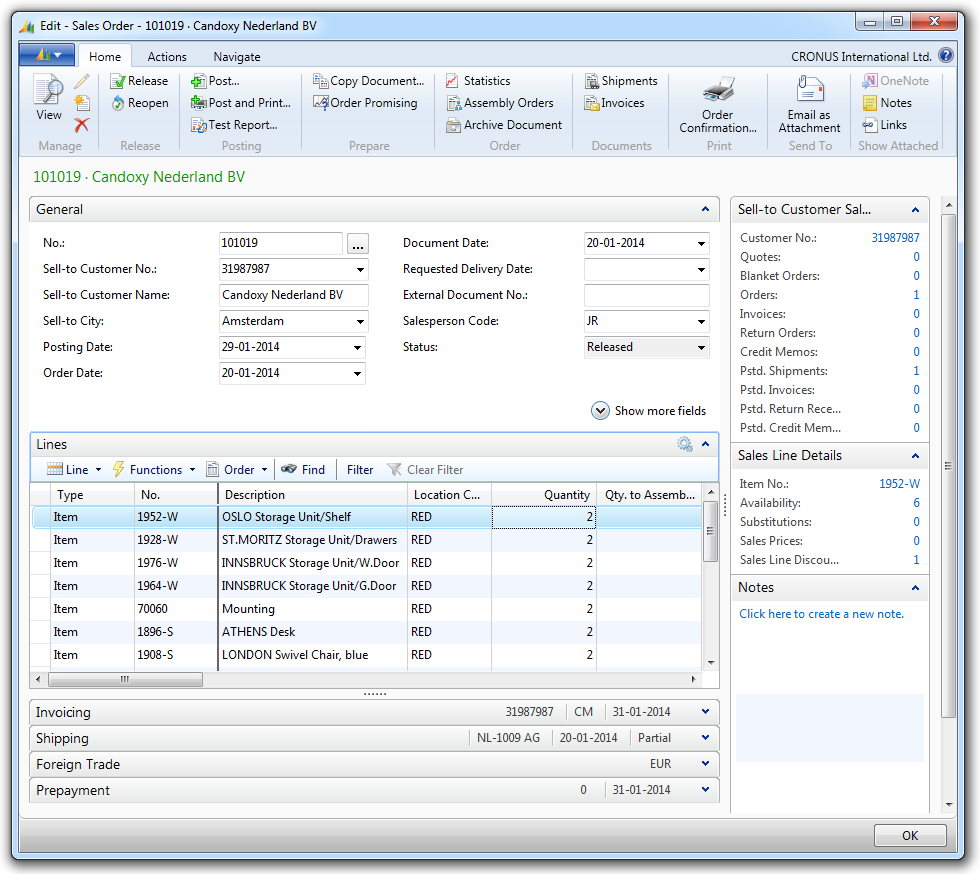Select the ATHENS Desk line description
Image resolution: width=980 pixels, height=874 pixels.
pos(258,632)
